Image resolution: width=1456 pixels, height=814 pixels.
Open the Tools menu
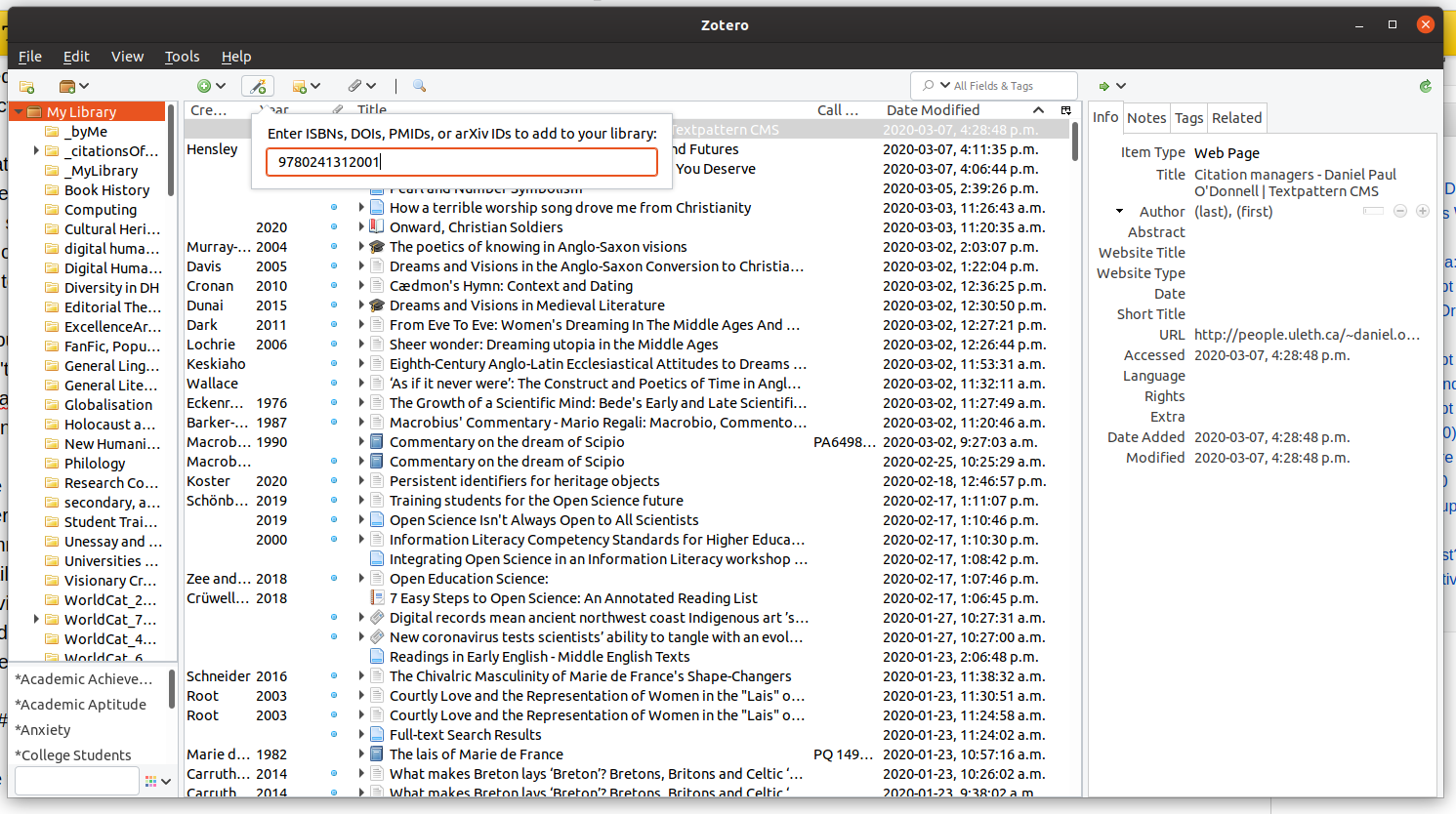tap(182, 57)
